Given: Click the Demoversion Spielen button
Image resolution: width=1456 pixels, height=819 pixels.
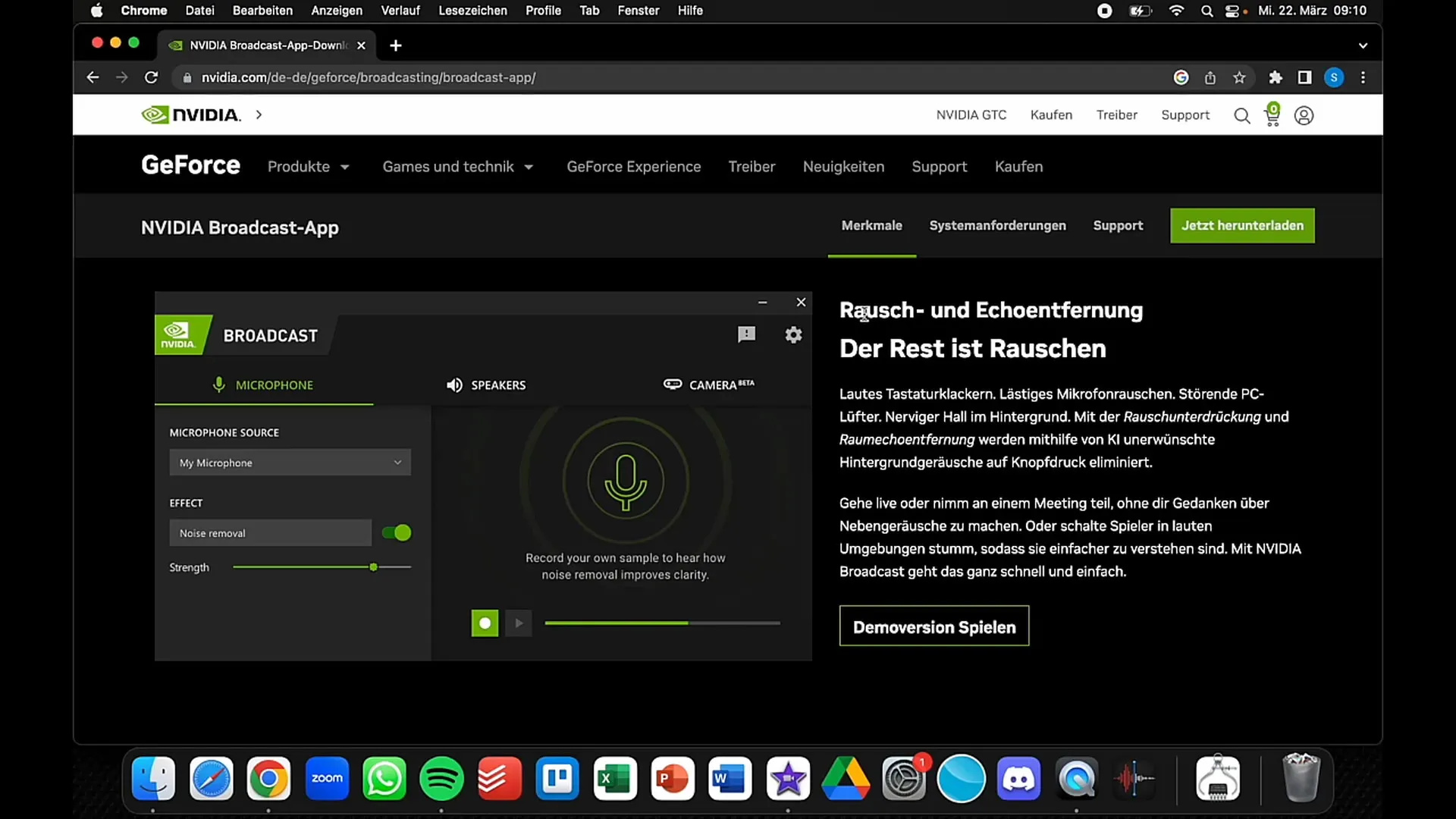Looking at the screenshot, I should tap(934, 627).
